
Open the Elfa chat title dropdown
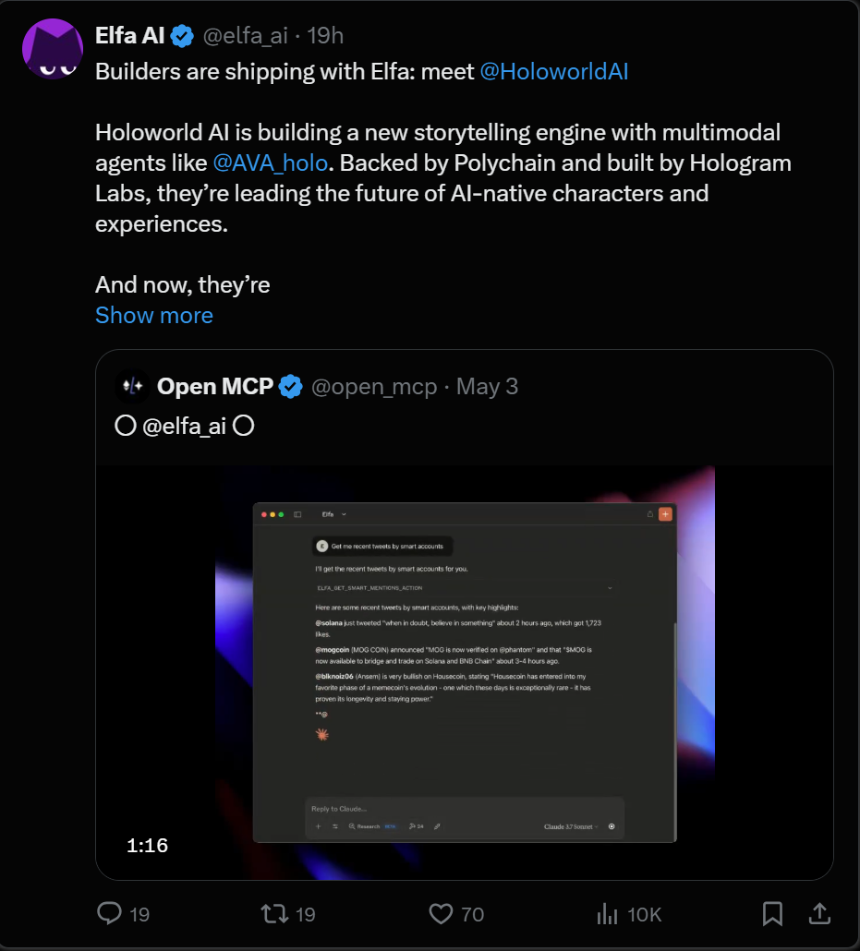(x=334, y=514)
